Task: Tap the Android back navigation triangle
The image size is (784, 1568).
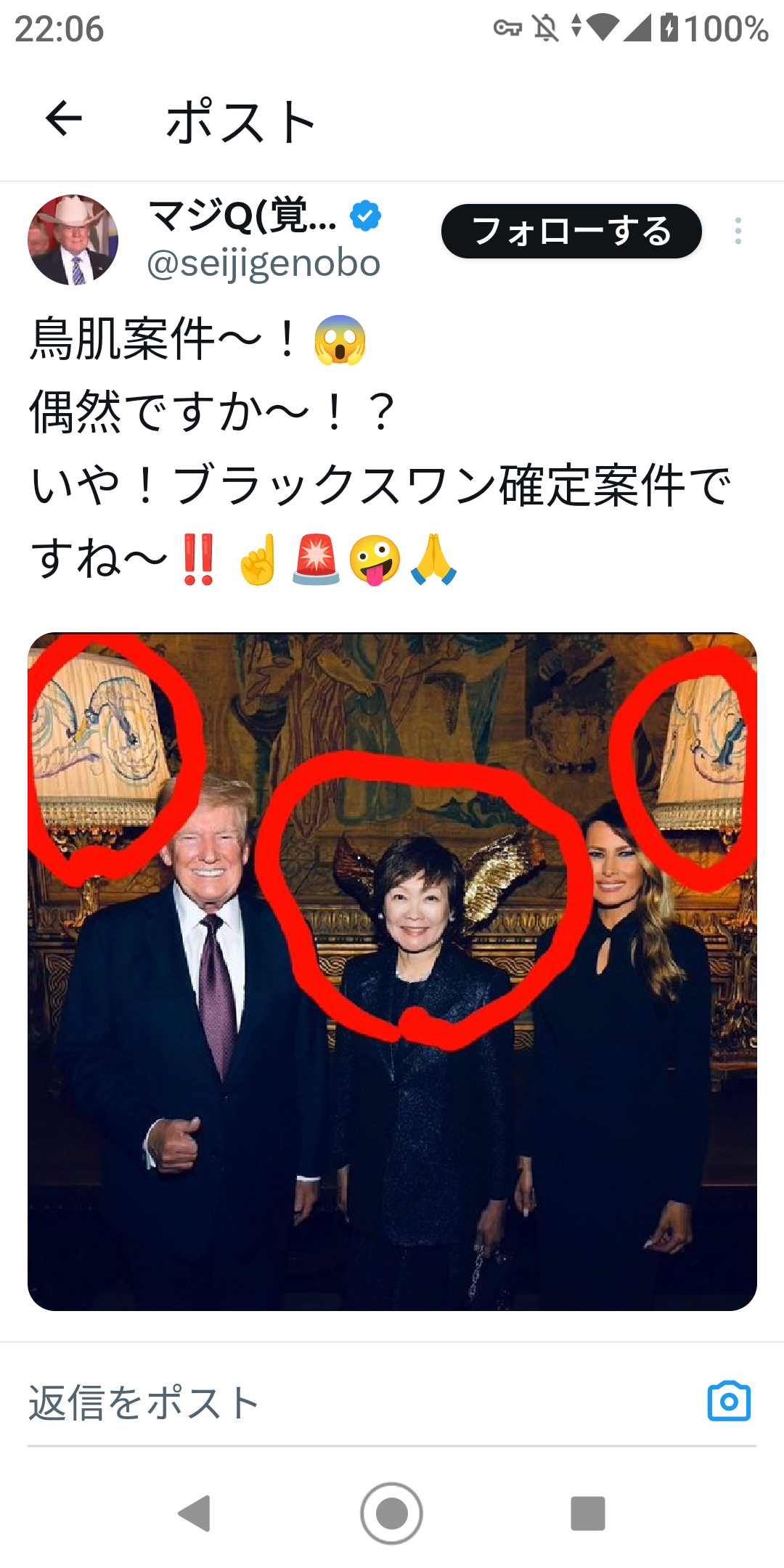Action: click(x=195, y=1514)
